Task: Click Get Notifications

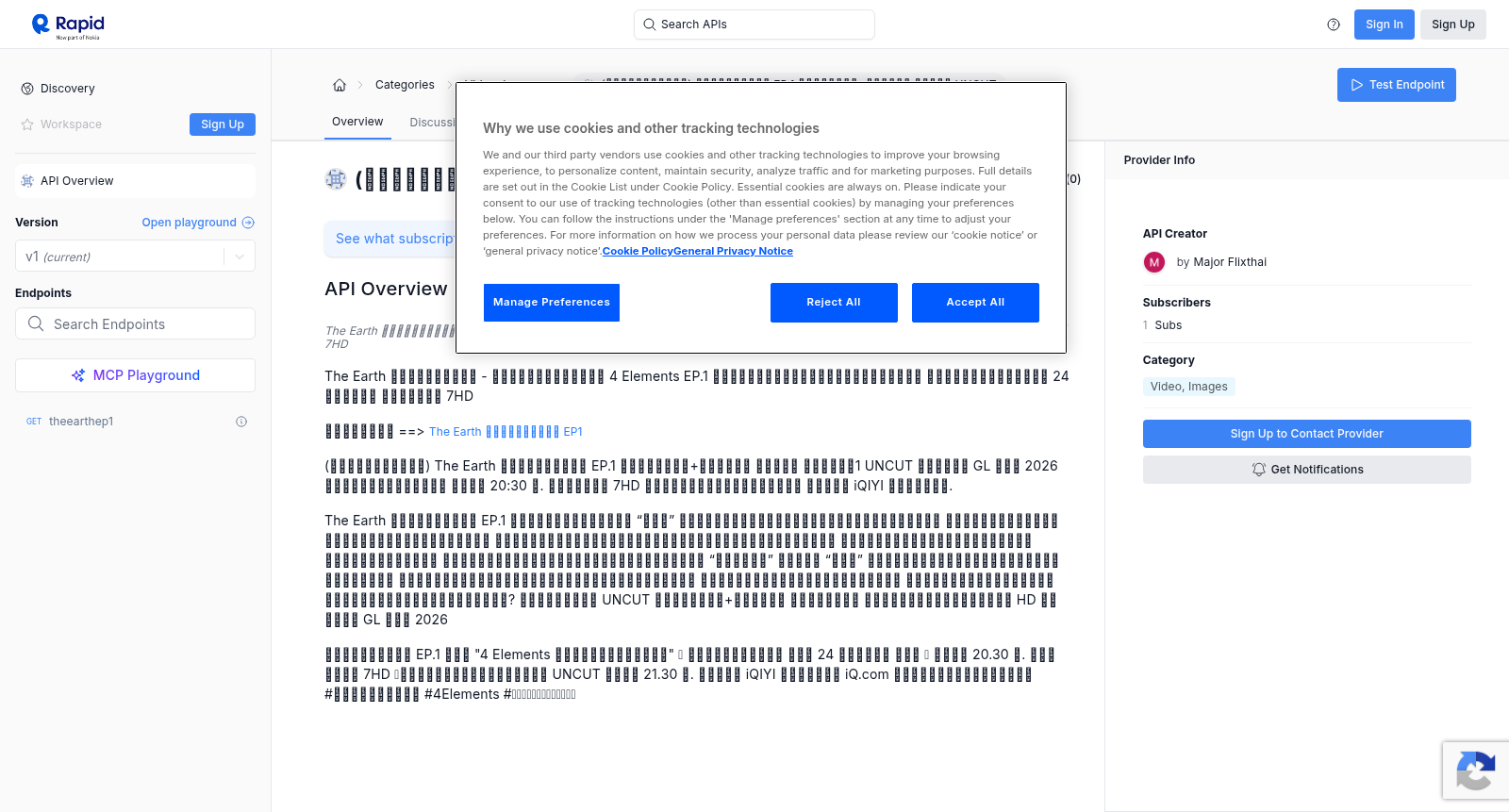Action: tap(1306, 470)
